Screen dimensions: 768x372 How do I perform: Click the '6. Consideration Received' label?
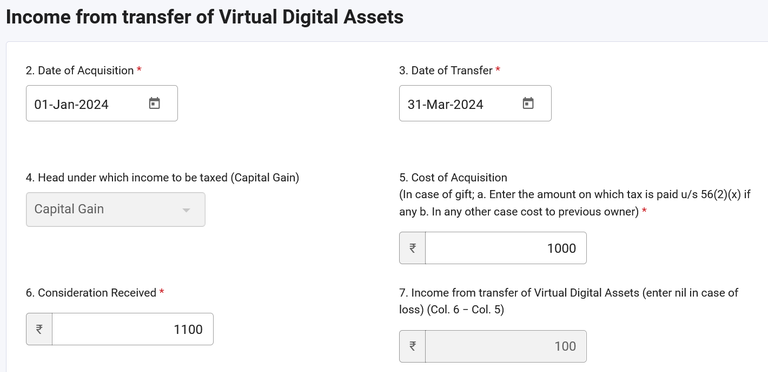tap(91, 293)
